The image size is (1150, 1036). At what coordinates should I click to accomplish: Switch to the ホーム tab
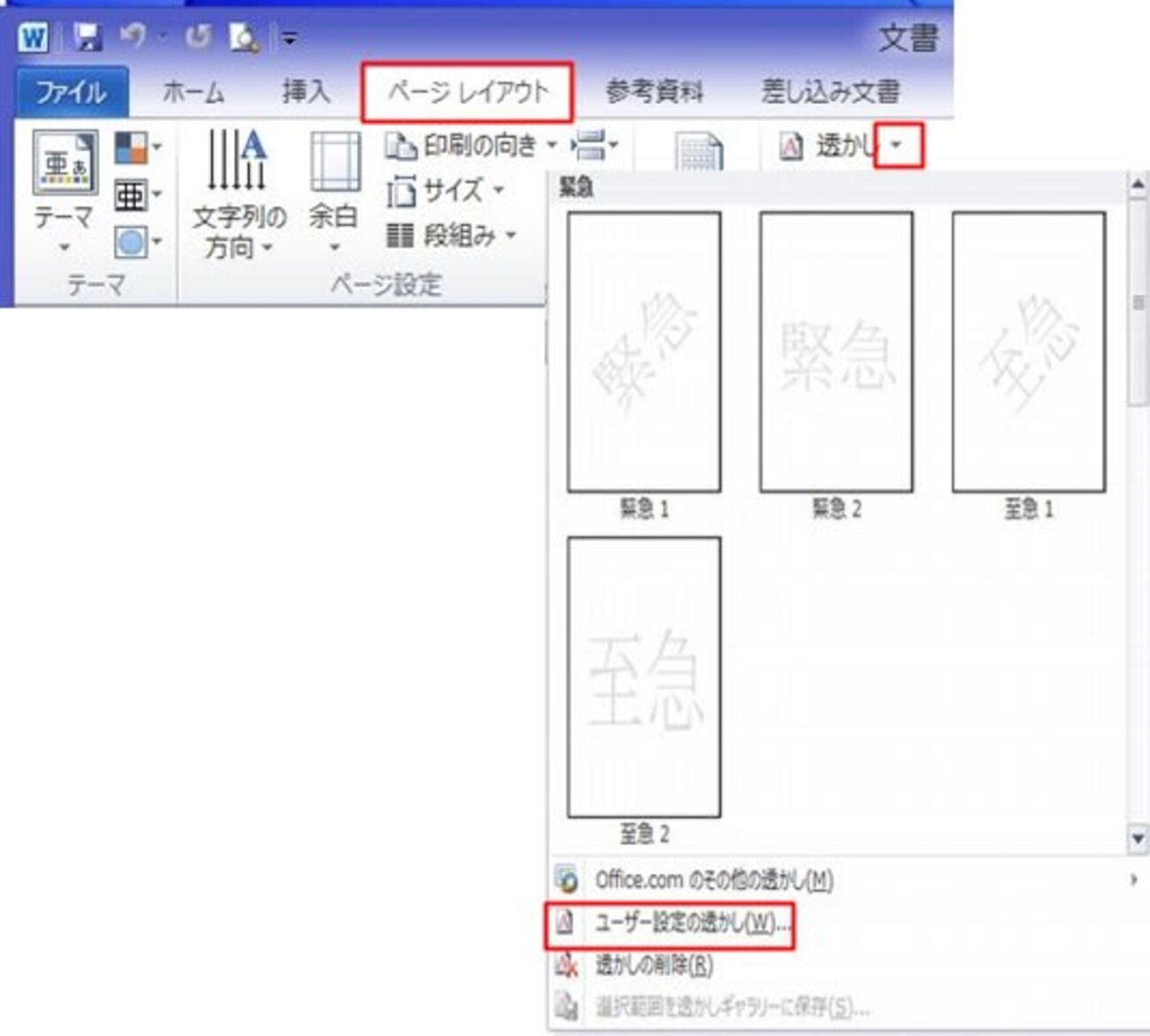click(x=194, y=92)
